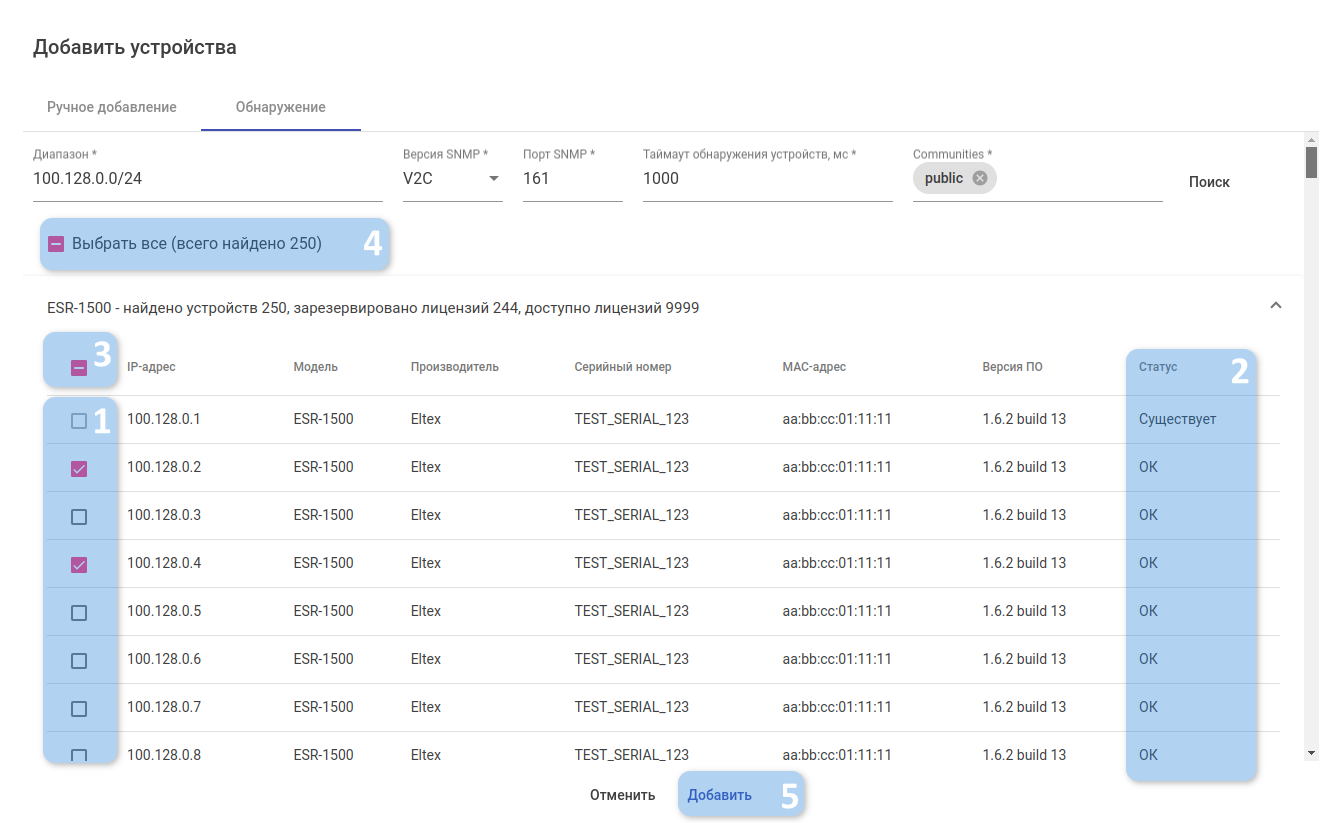Click the Отменить button
The width and height of the screenshot is (1340, 823).
click(622, 795)
